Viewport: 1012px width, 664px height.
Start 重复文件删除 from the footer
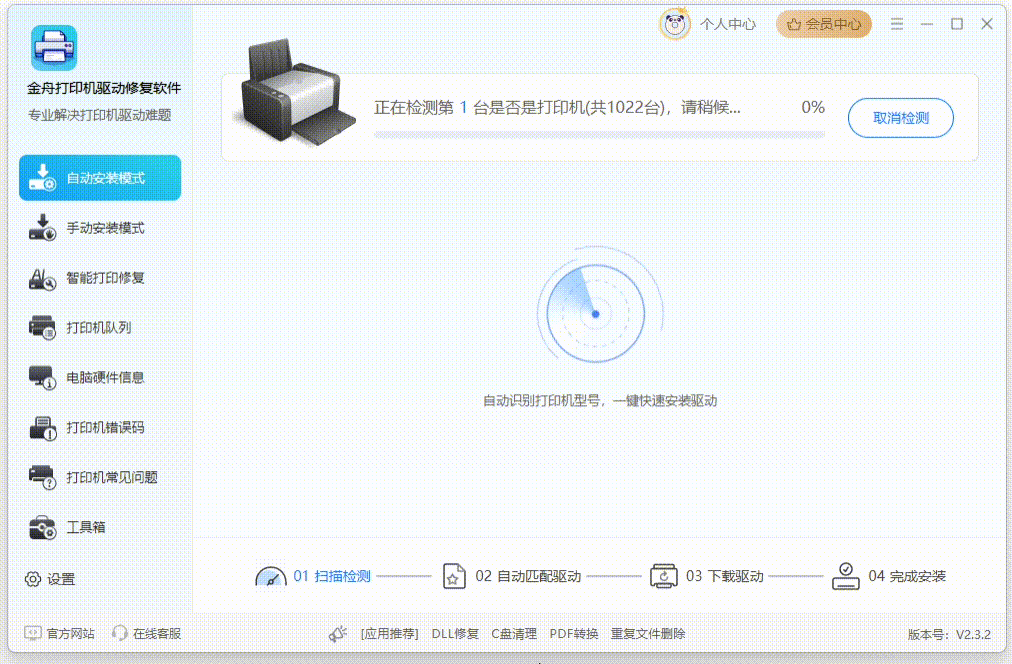645,633
